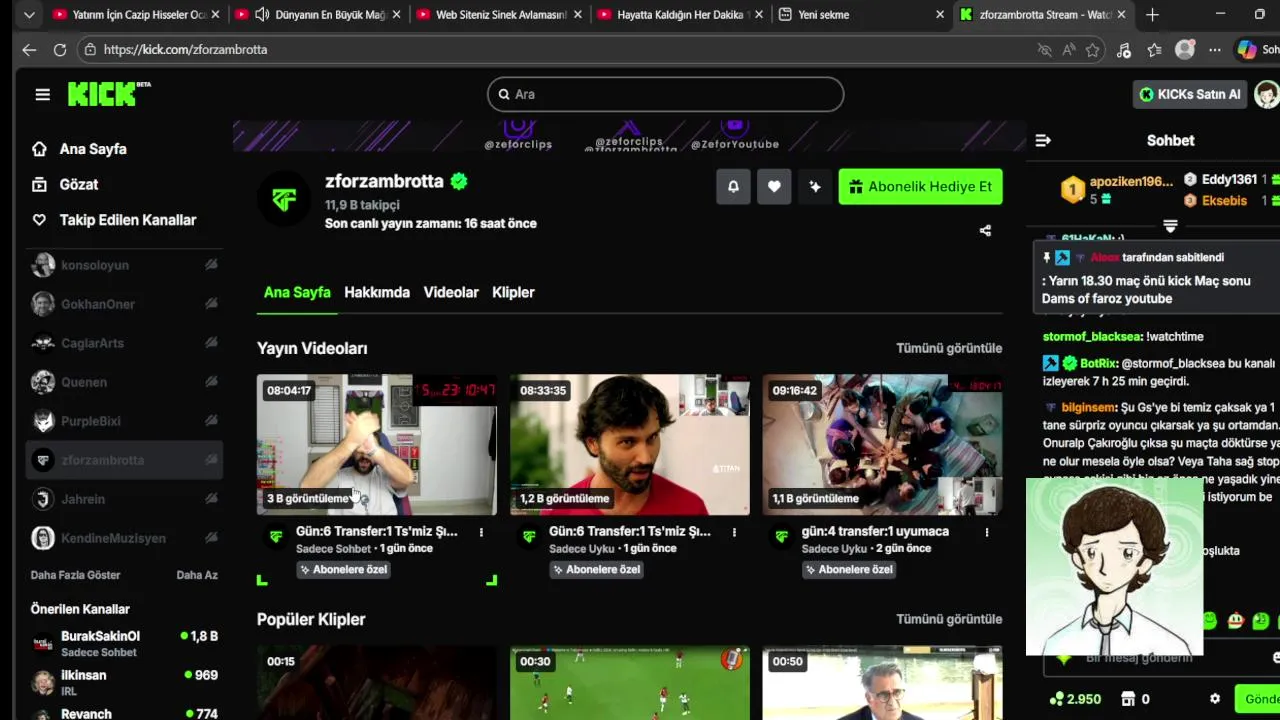Click the sparkle subscribe icon
The height and width of the screenshot is (720, 1280).
click(x=815, y=187)
